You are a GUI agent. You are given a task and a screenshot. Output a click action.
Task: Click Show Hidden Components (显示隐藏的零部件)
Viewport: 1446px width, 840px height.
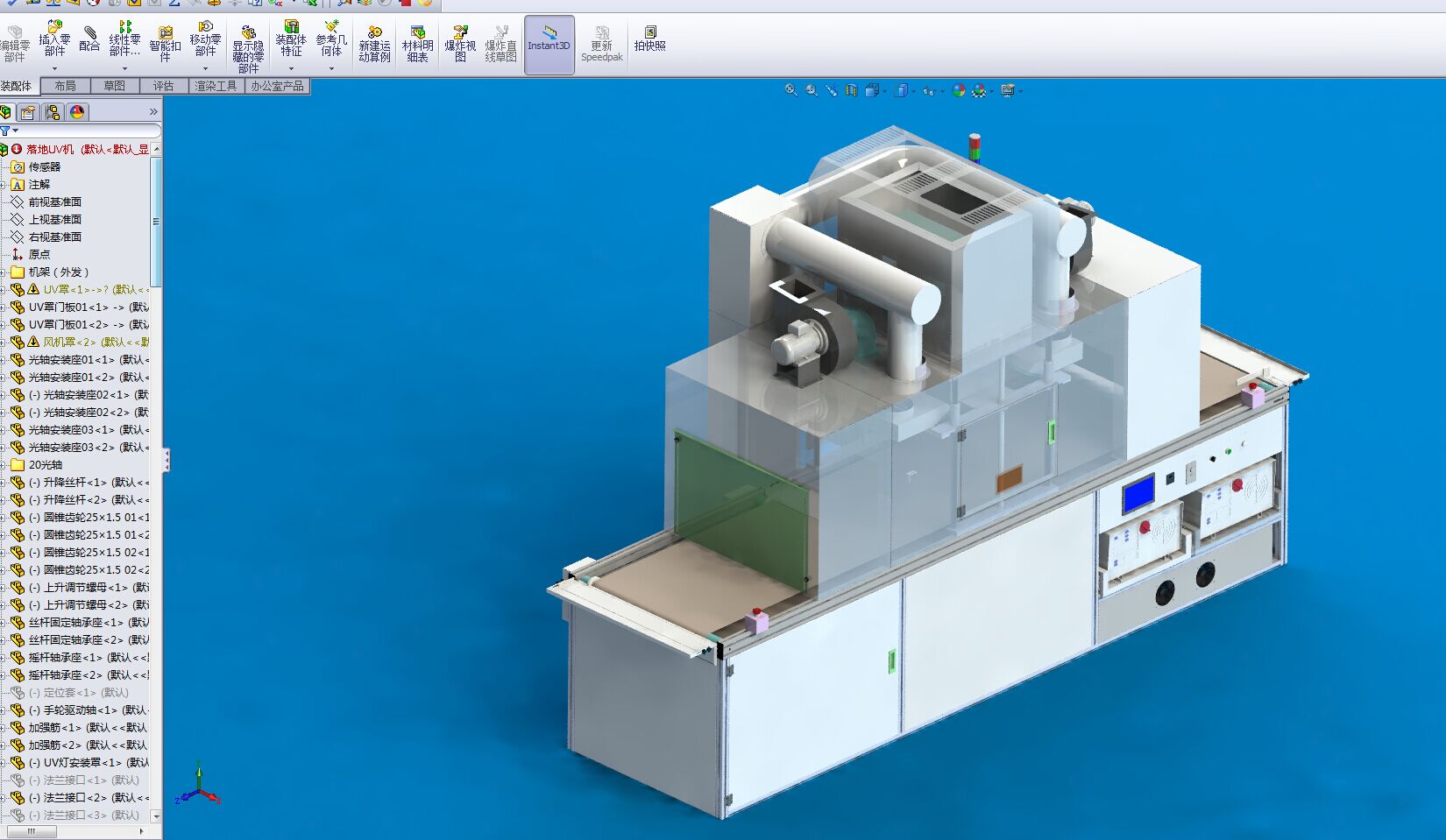point(248,48)
